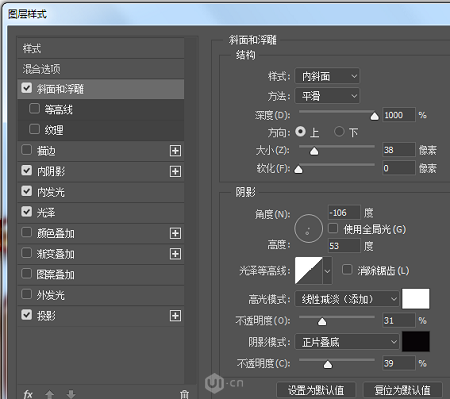Click highlight 不透明度(O) slider handle
Image resolution: width=450 pixels, height=399 pixels.
pos(322,322)
